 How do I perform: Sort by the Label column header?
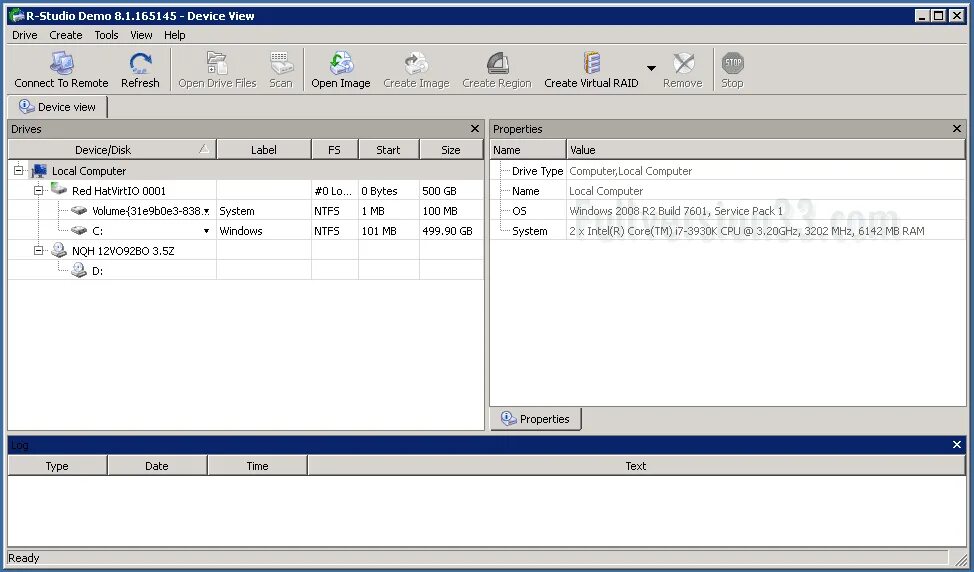[x=264, y=150]
